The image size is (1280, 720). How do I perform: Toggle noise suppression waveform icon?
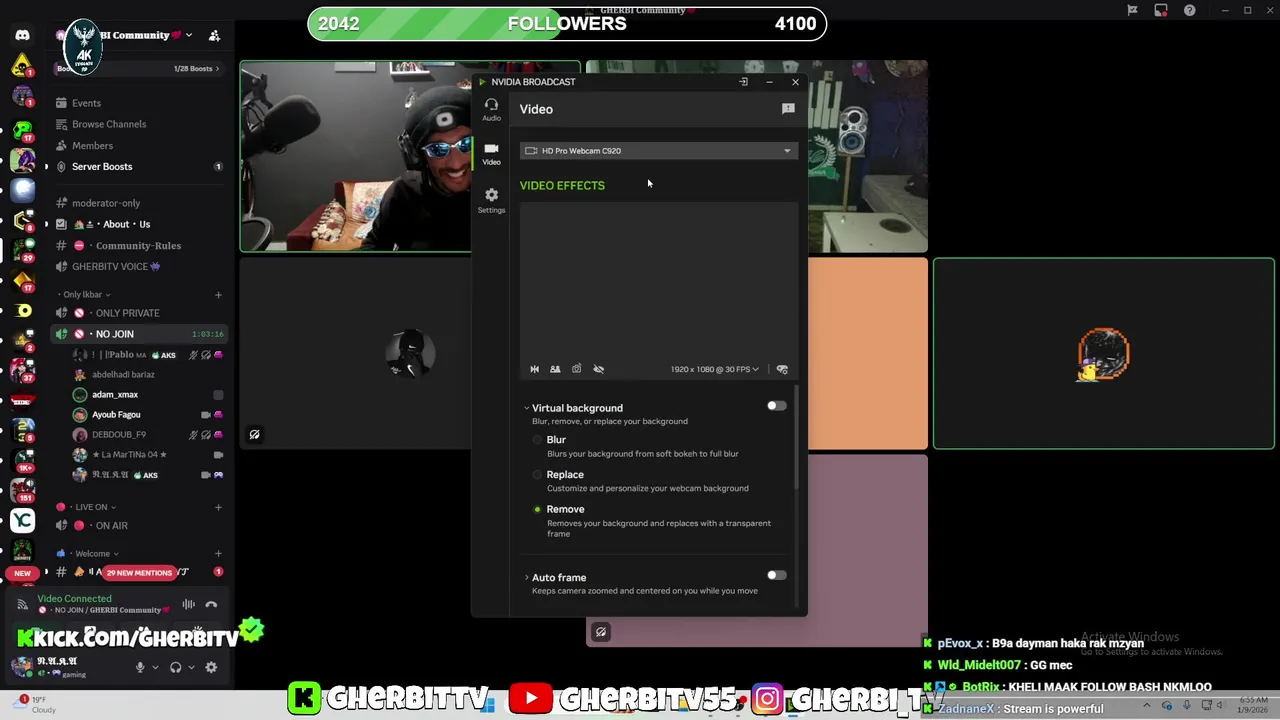point(188,604)
